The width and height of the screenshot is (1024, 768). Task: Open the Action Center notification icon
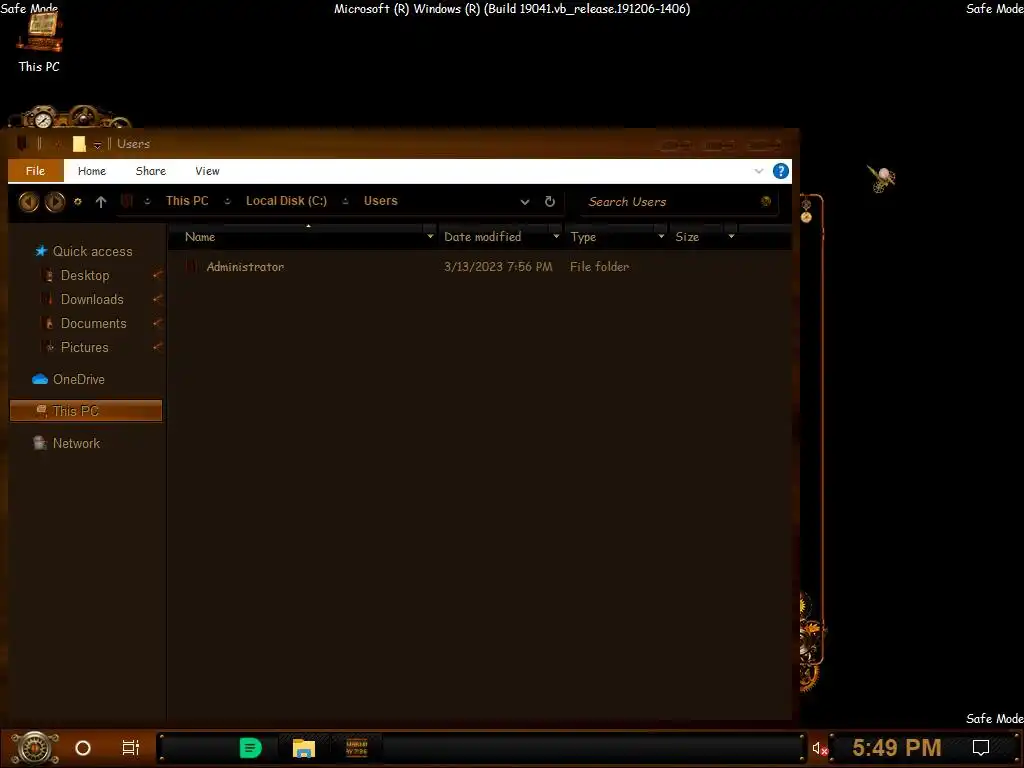tap(980, 748)
